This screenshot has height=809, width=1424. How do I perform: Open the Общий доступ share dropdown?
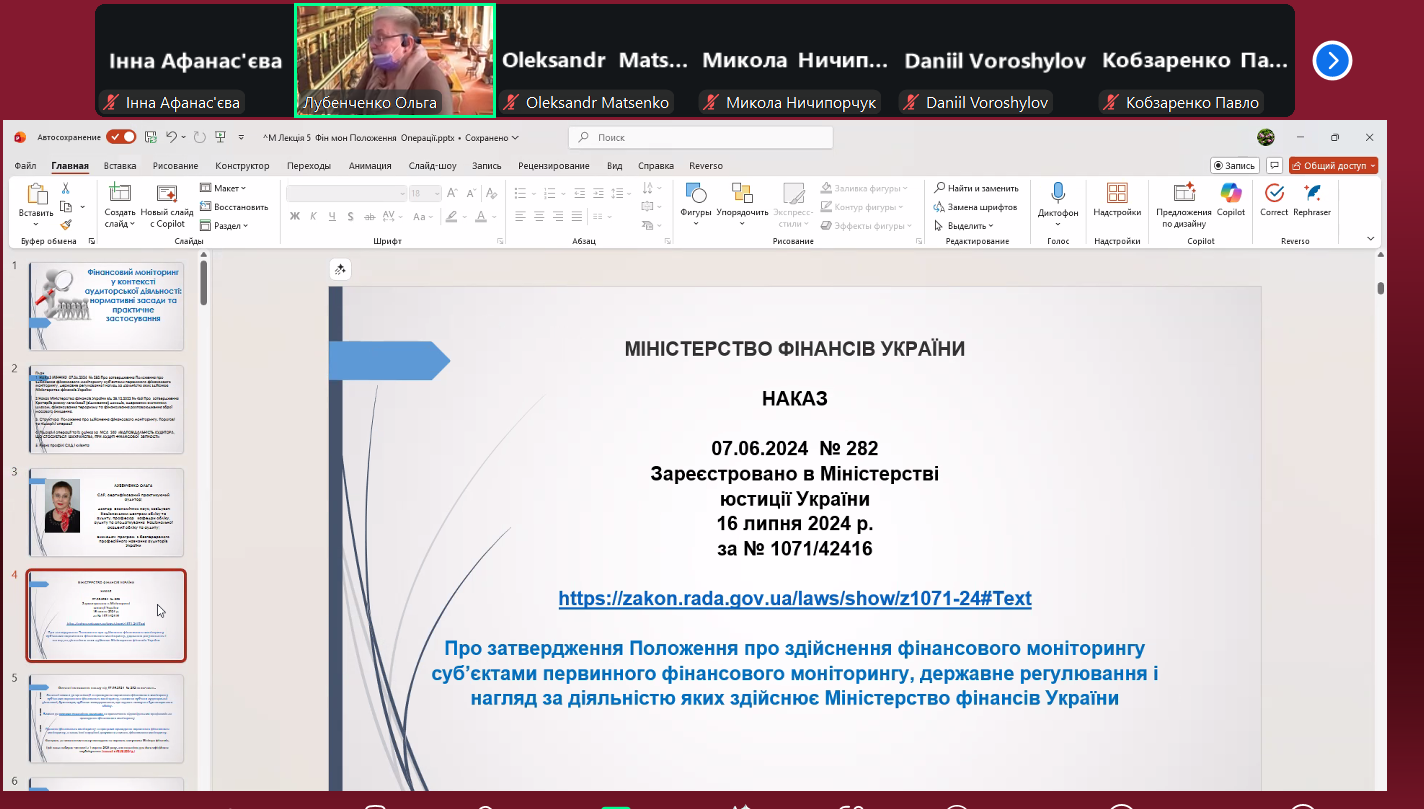point(1333,166)
